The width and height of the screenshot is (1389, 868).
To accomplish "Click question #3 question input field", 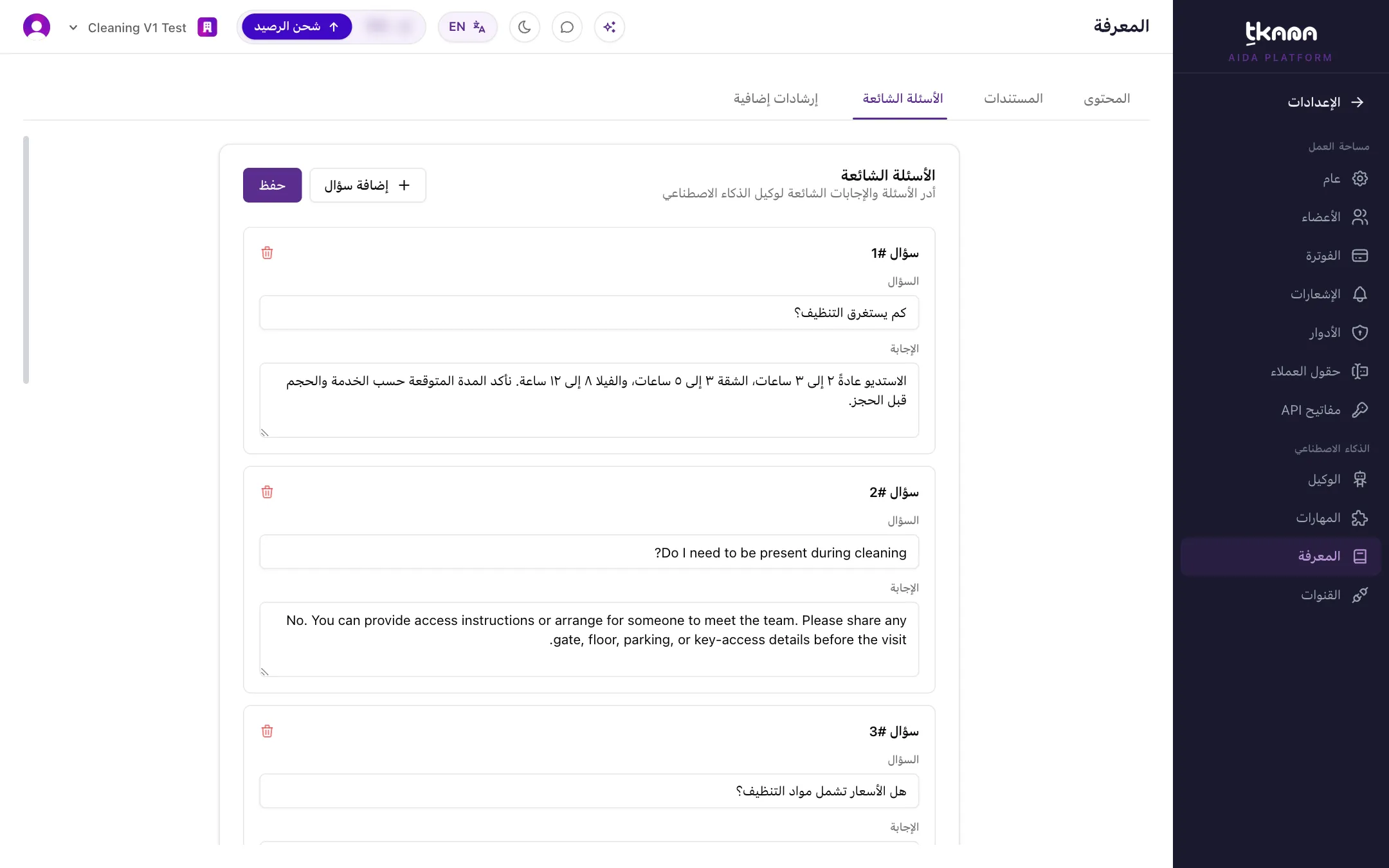I will (x=589, y=791).
